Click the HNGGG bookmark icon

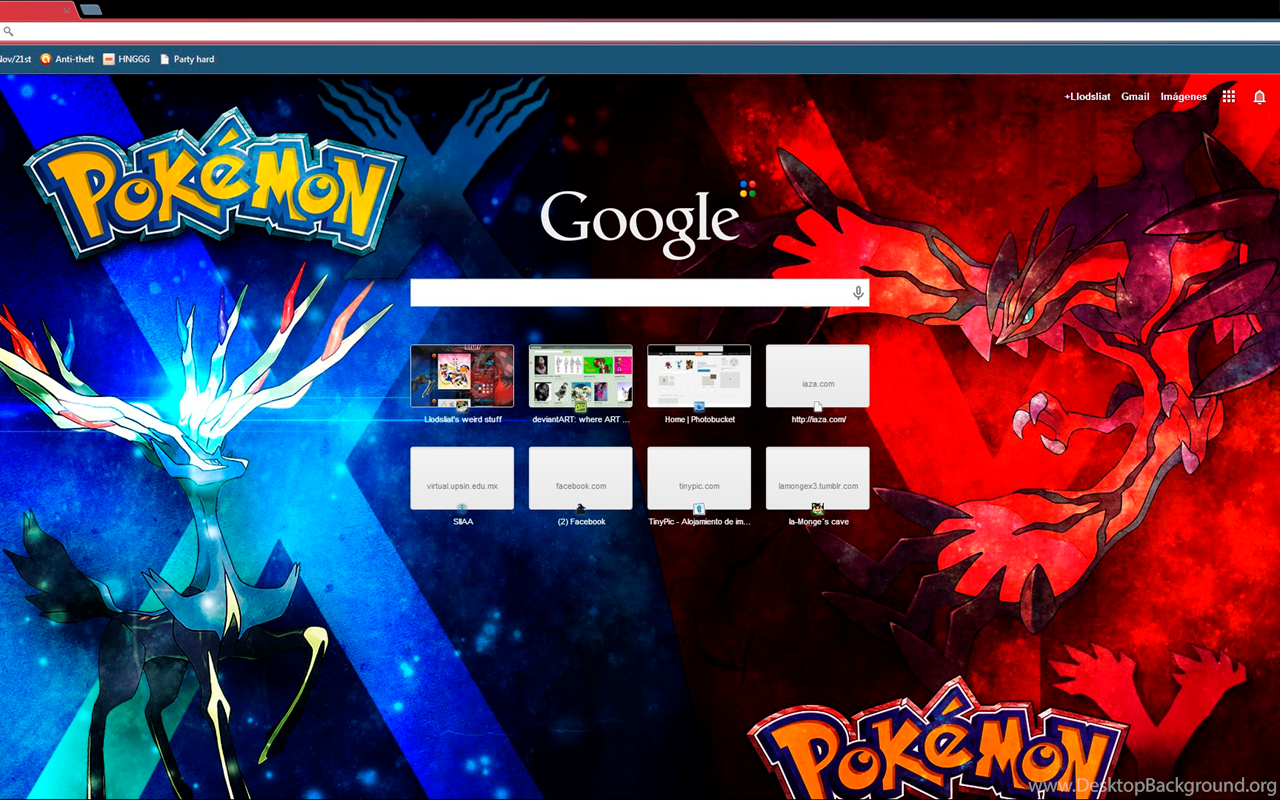pos(109,59)
